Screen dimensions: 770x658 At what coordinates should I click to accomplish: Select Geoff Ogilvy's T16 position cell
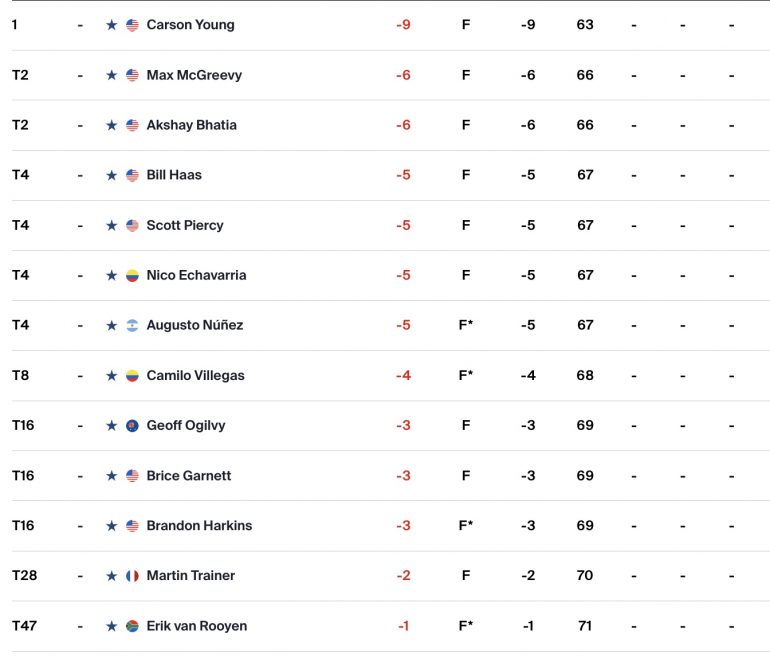(23, 425)
